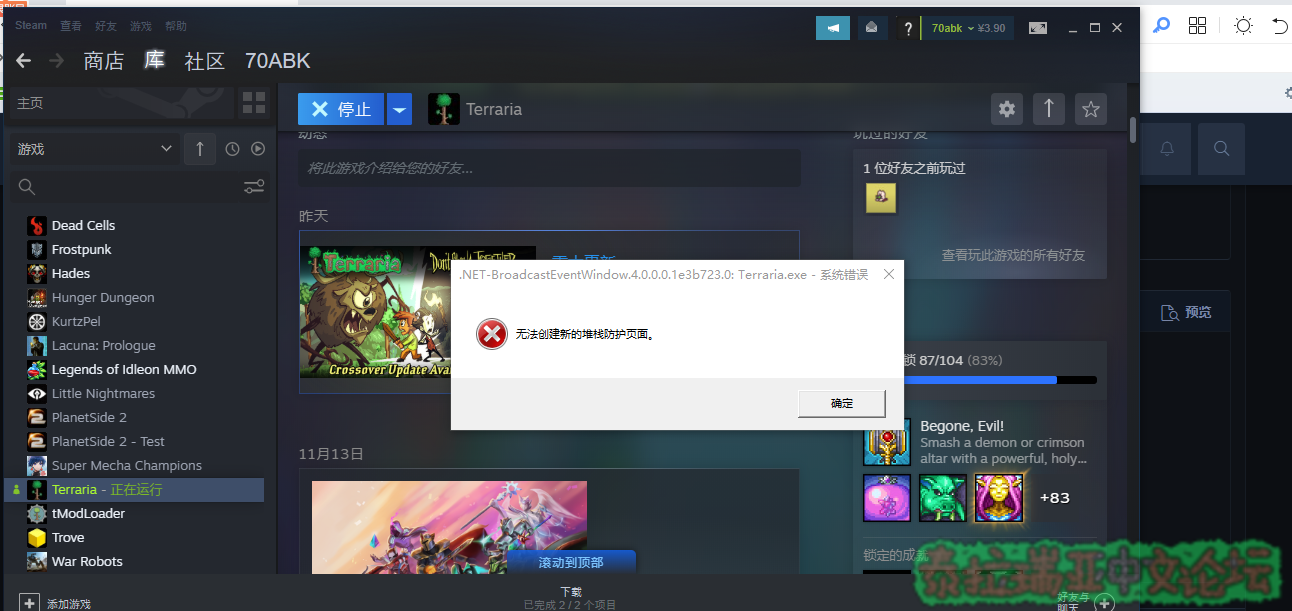
Task: Open the 游戏 menu in menu bar
Action: 141,26
